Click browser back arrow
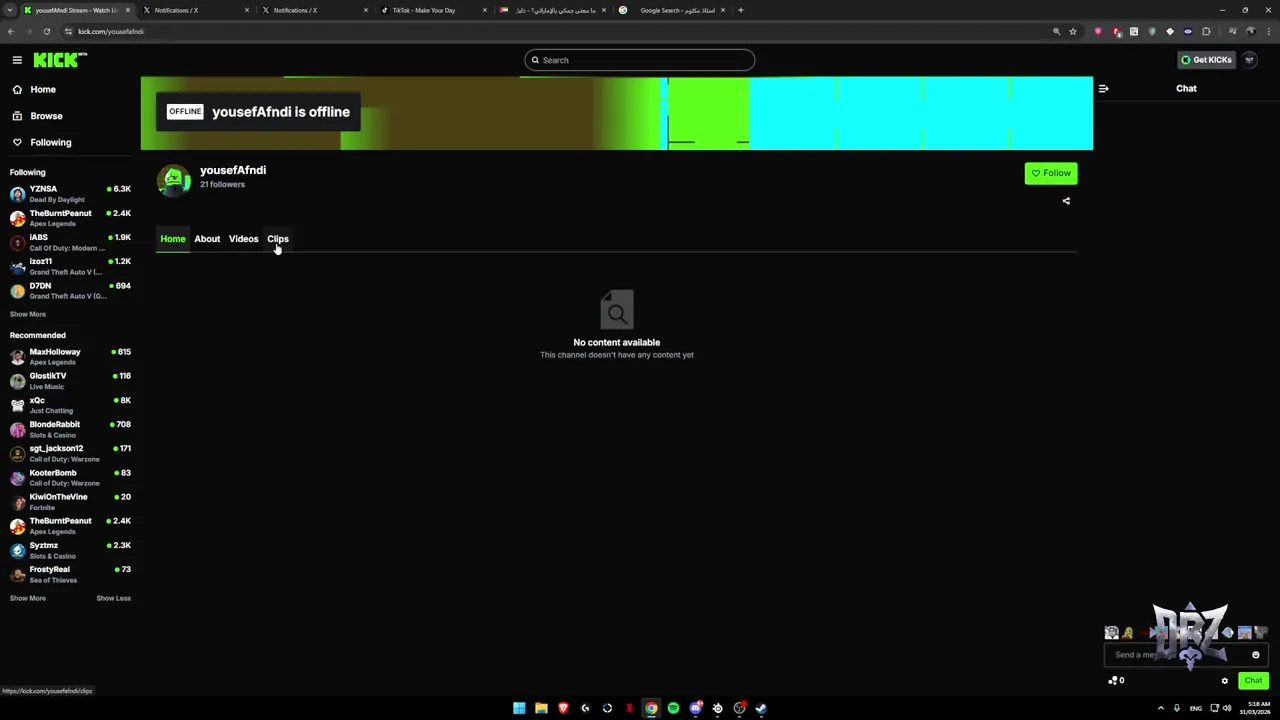Viewport: 1280px width, 720px height. pyautogui.click(x=11, y=32)
